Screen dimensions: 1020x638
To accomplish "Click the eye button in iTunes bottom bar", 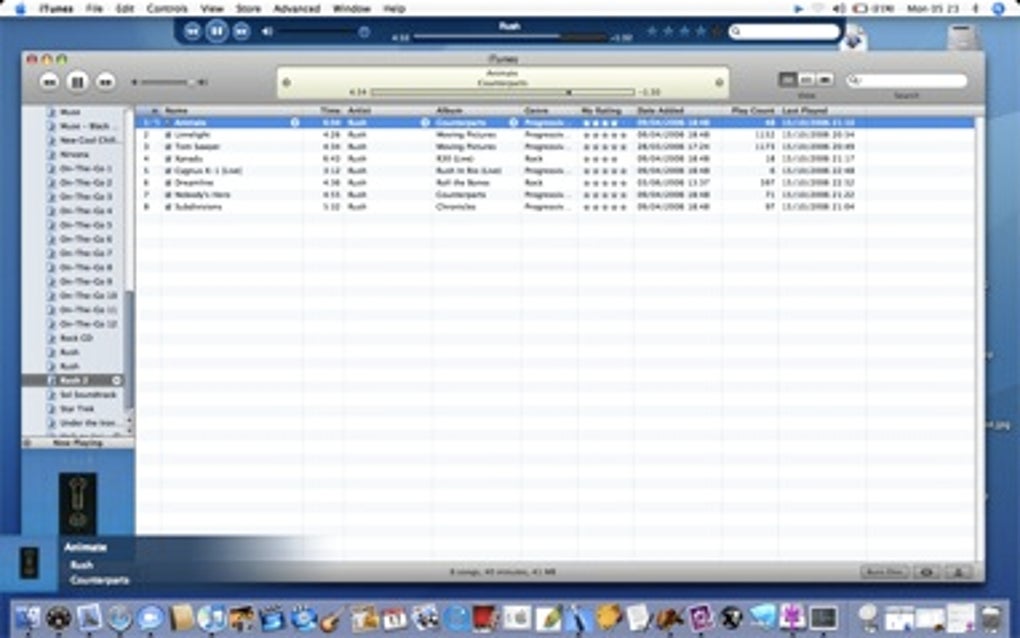I will (x=926, y=572).
